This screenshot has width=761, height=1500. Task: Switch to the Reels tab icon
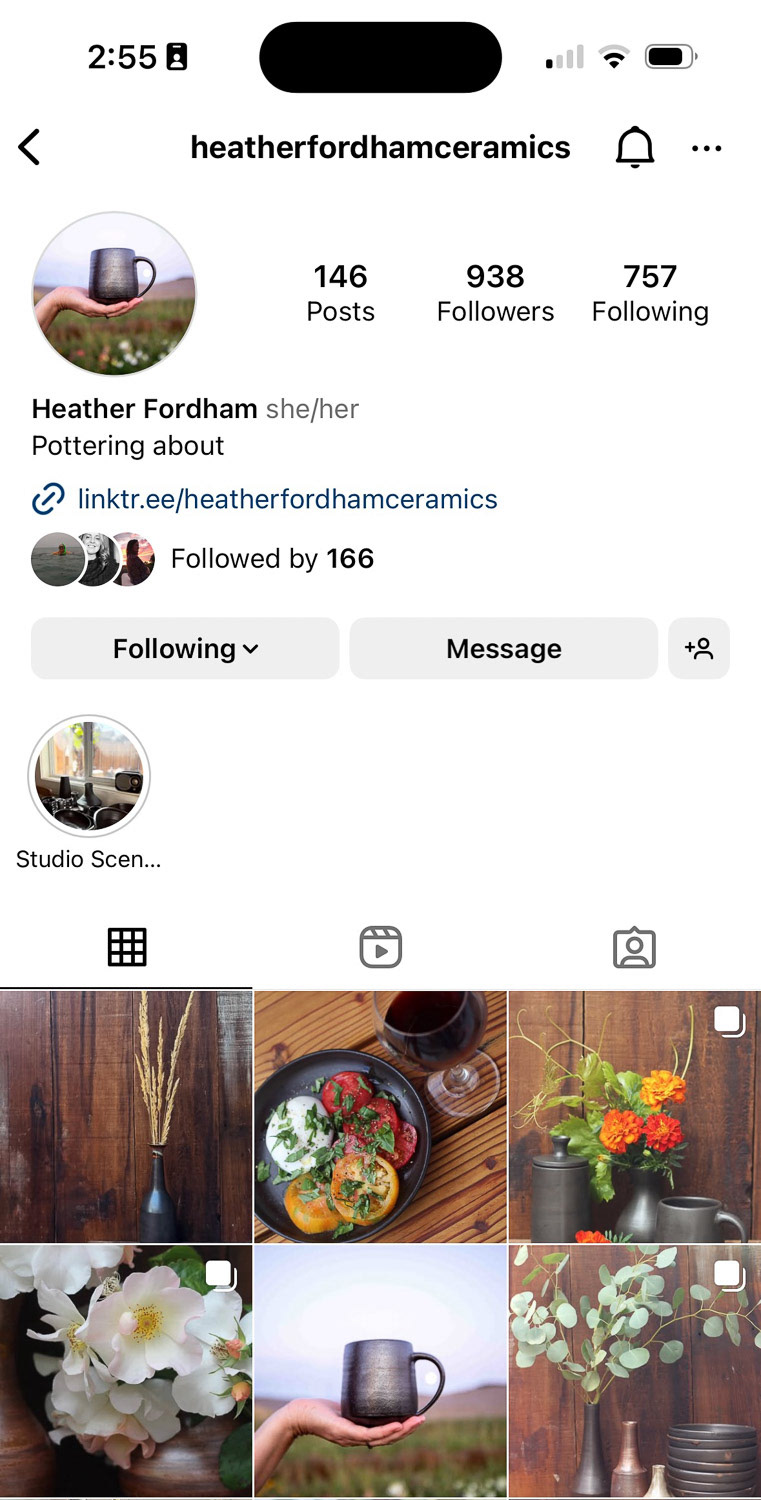[380, 946]
